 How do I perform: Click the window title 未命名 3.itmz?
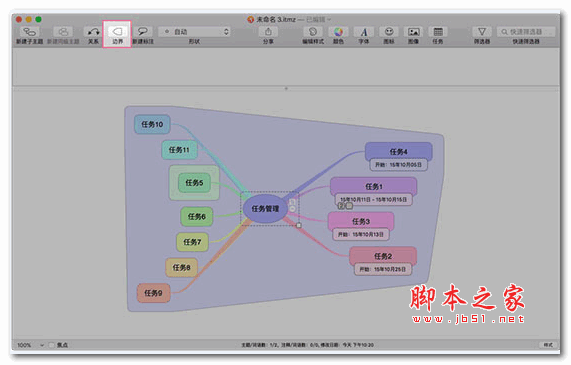point(276,19)
